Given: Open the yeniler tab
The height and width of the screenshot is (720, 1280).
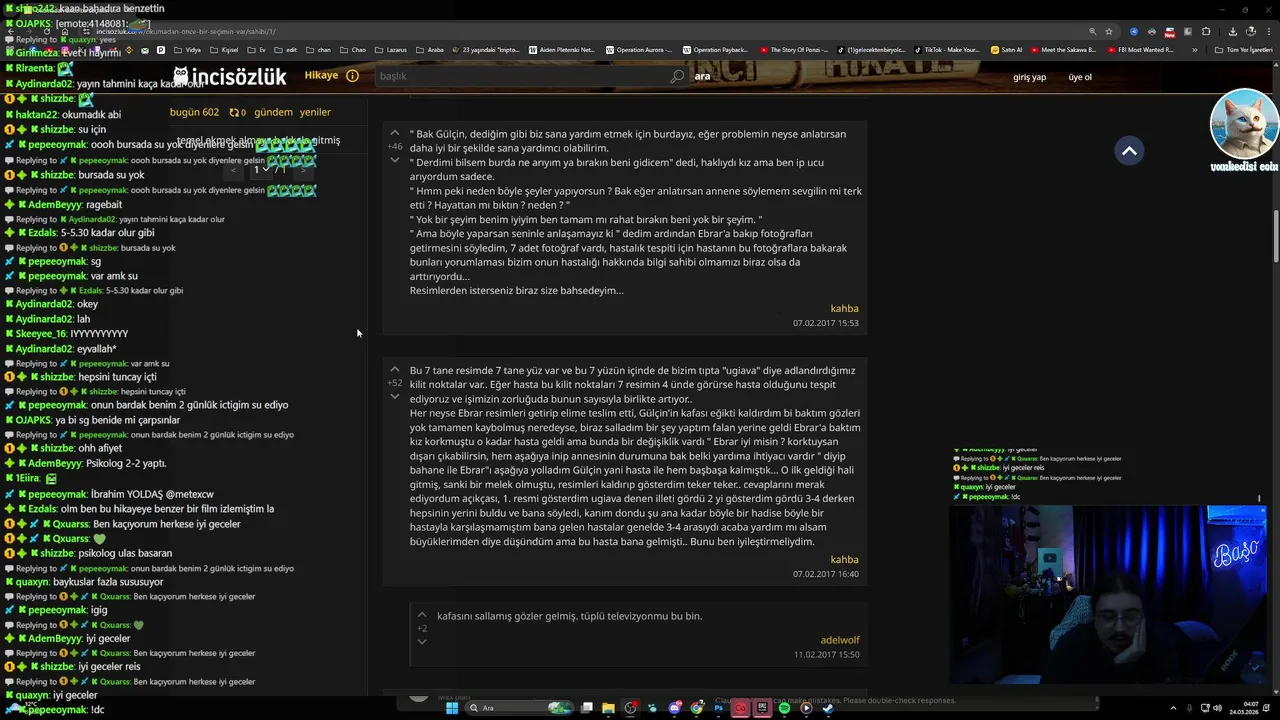Looking at the screenshot, I should click(x=315, y=112).
